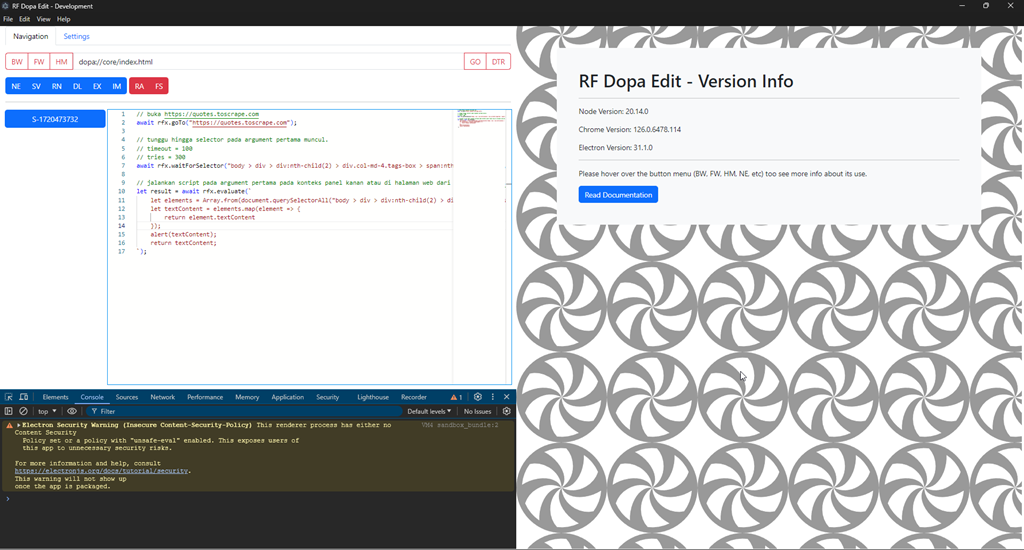
Task: Click the No Issues indicator
Action: coord(477,412)
